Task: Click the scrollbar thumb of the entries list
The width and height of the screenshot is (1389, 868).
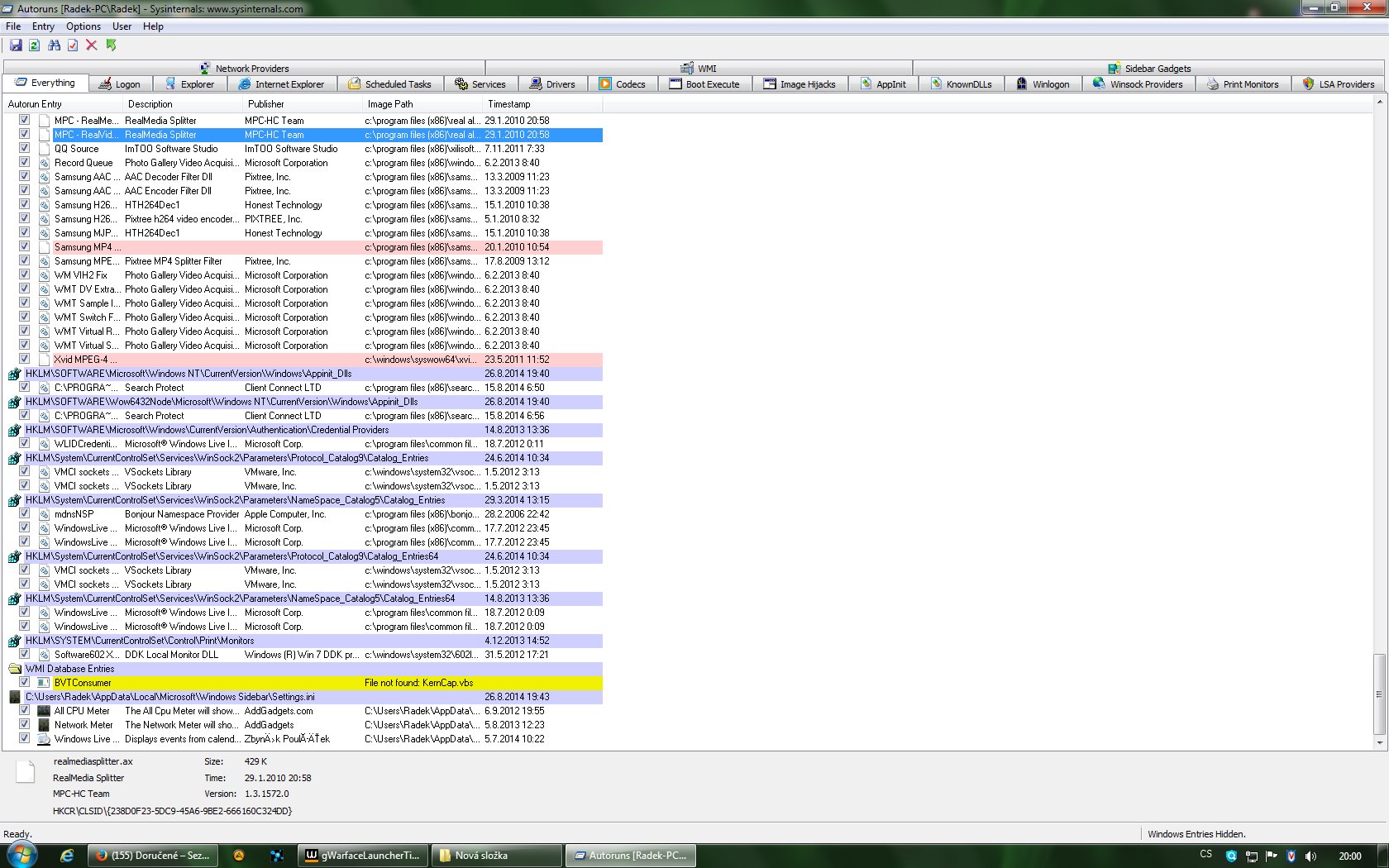Action: [x=1378, y=694]
